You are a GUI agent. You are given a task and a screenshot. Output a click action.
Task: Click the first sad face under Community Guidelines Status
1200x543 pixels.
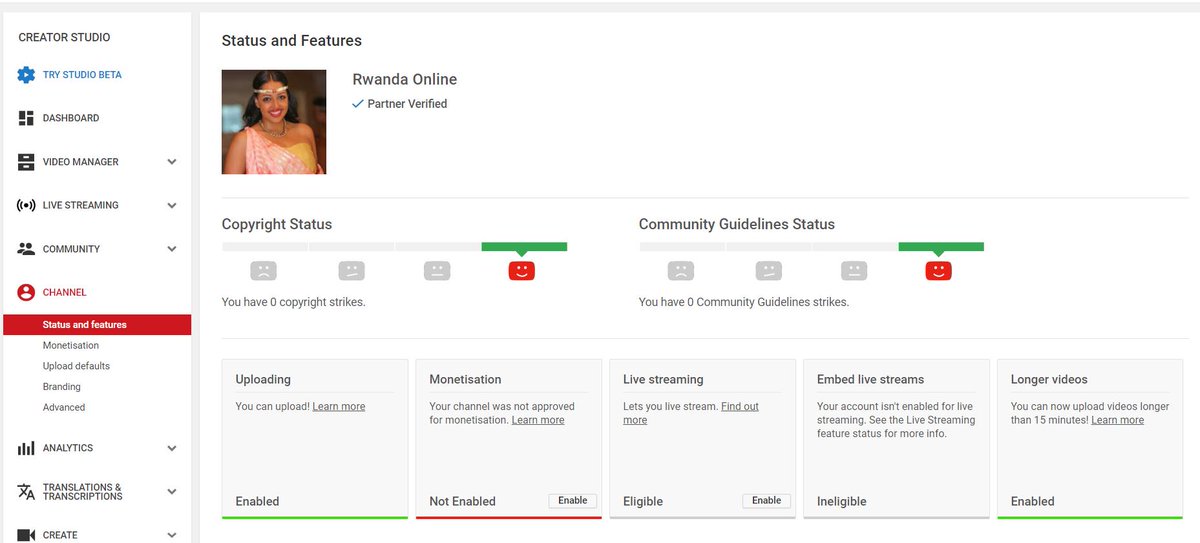(x=680, y=270)
